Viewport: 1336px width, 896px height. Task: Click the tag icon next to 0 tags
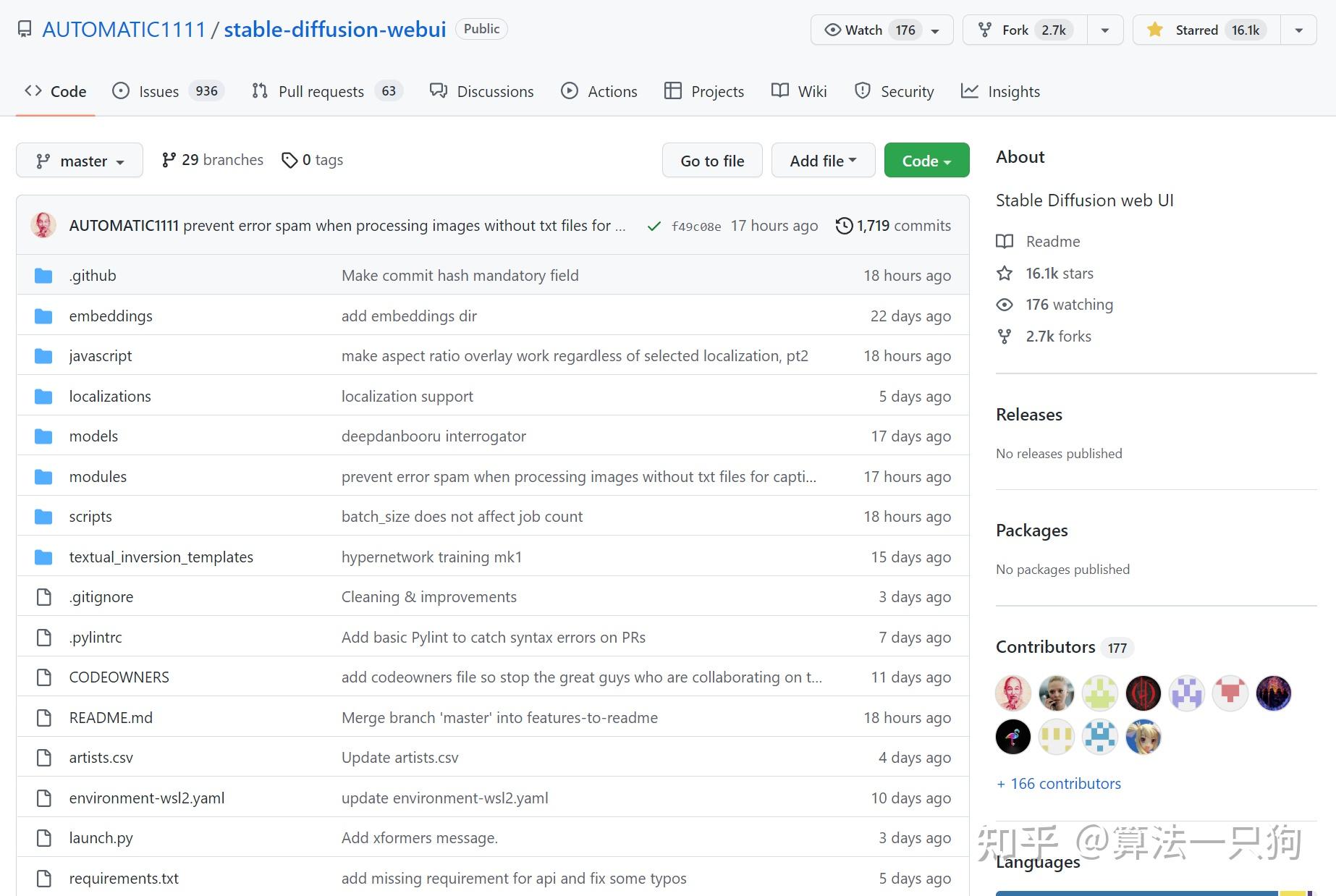289,160
